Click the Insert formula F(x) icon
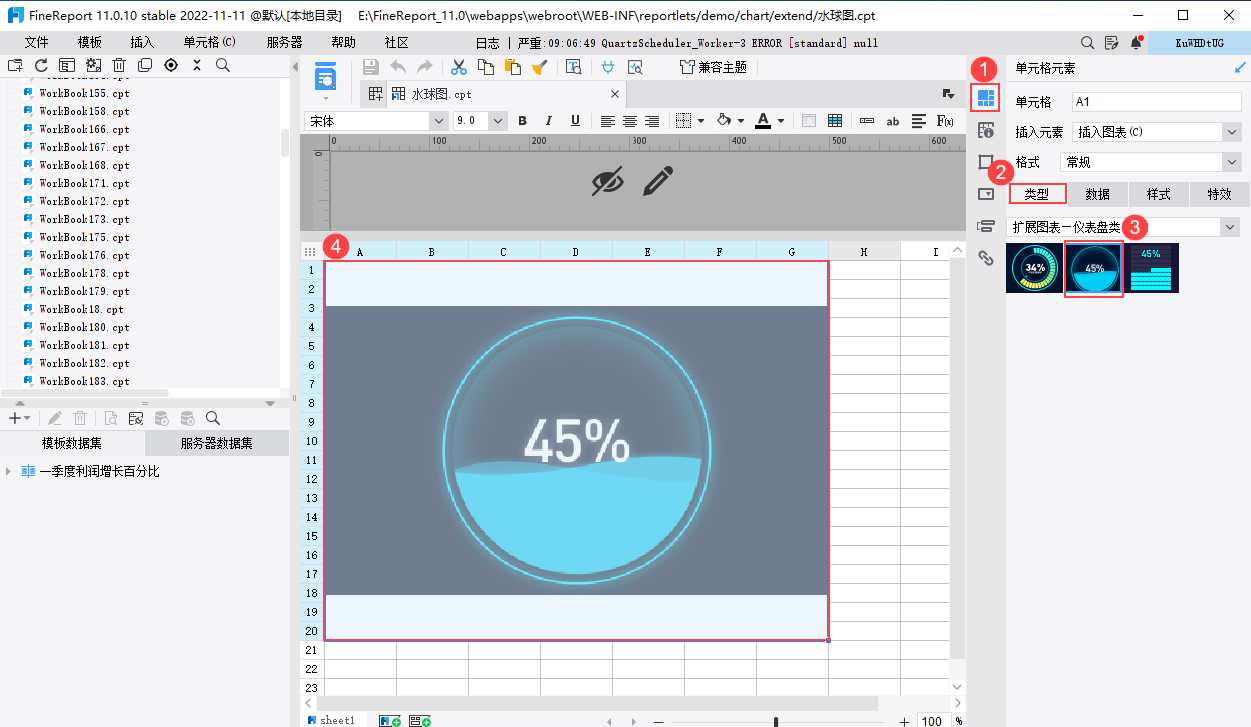 coord(944,121)
